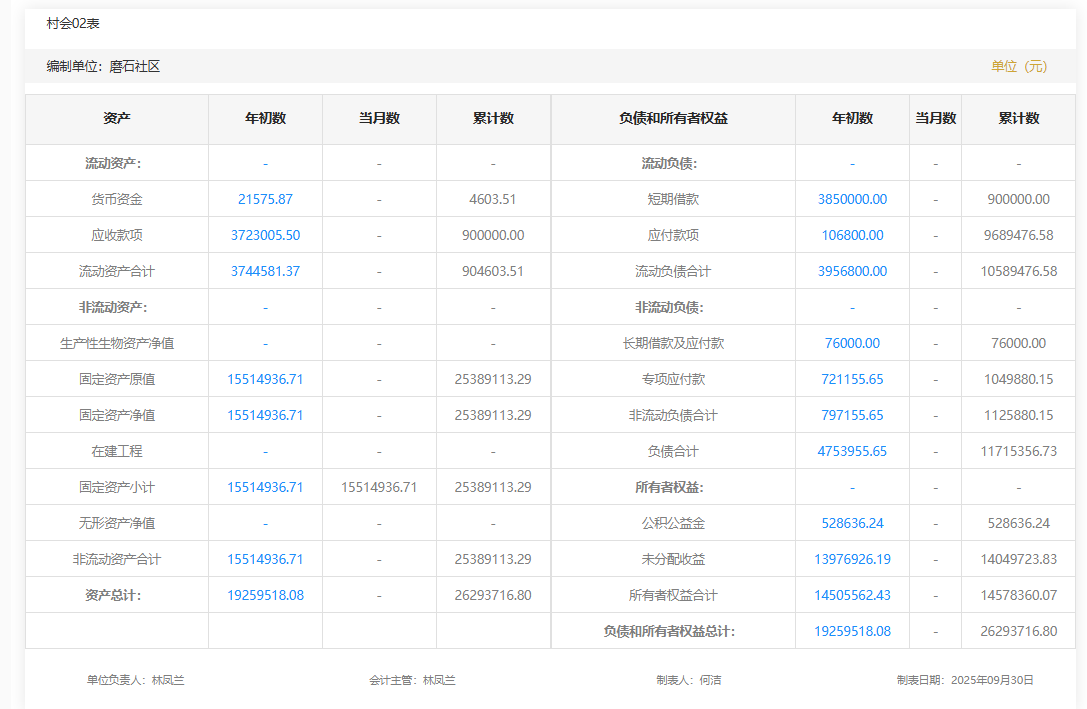
Task: Click the 公积公益金 年初数 blue link
Action: click(x=852, y=523)
